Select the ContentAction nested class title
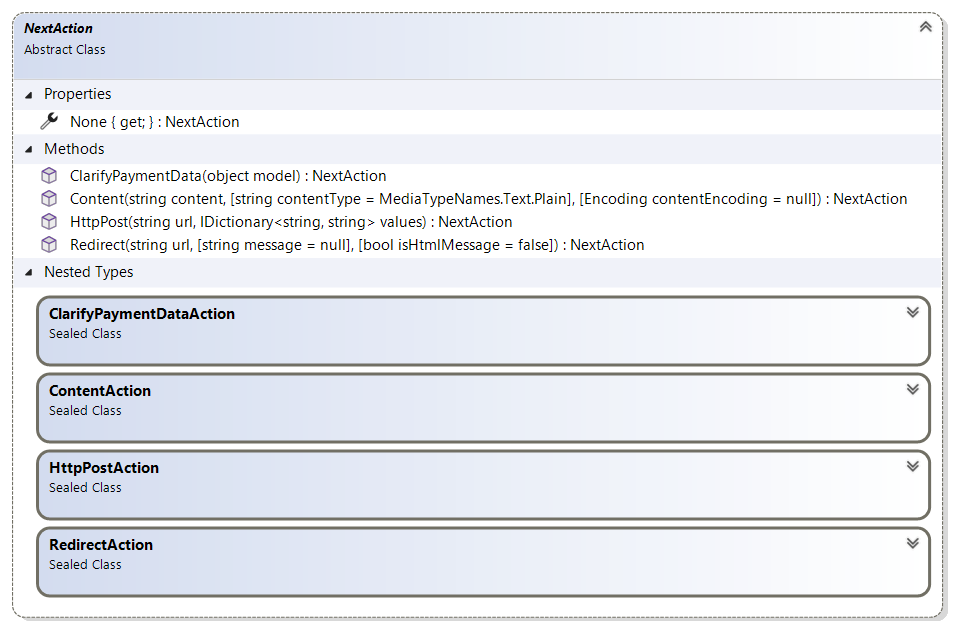This screenshot has width=954, height=628. point(100,391)
